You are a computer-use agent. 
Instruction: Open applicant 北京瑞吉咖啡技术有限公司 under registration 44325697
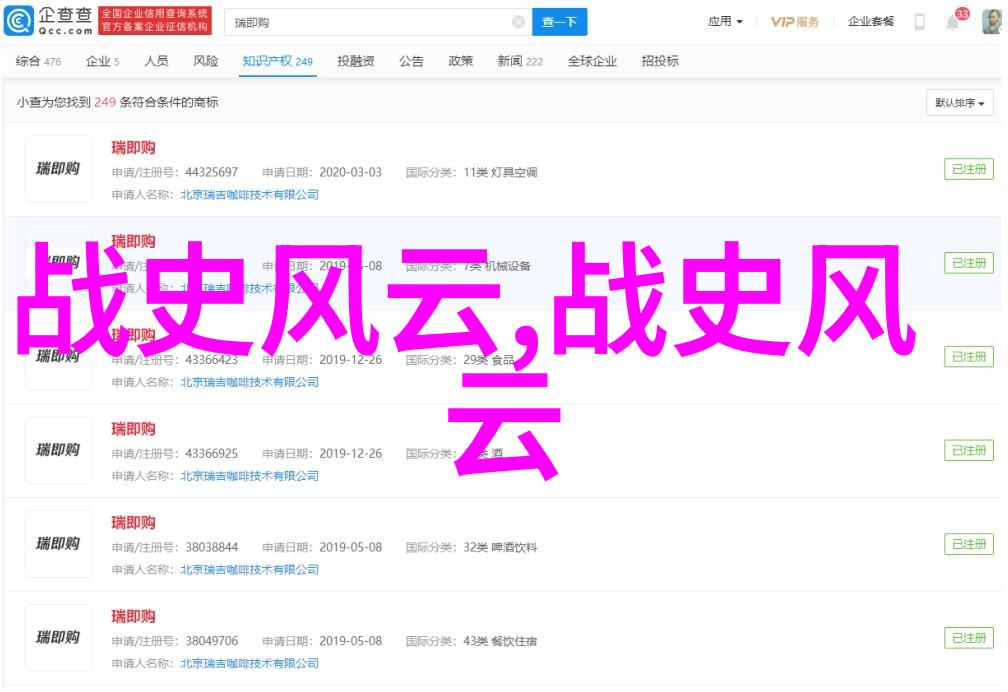click(249, 195)
